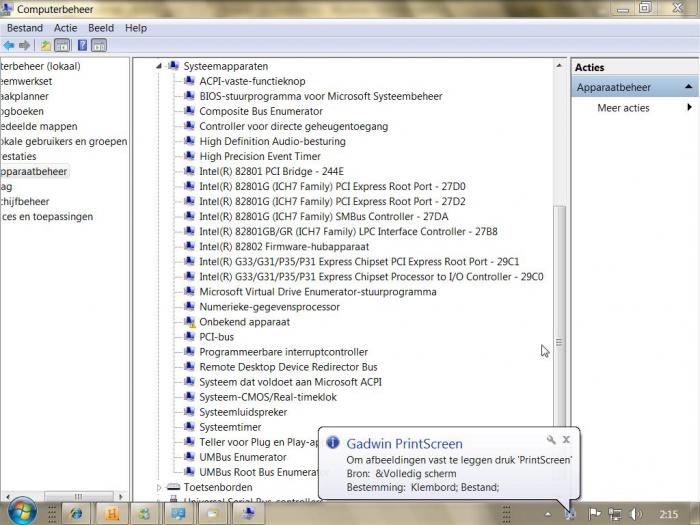The width and height of the screenshot is (700, 525).
Task: Click the icon beside Onbekend apparaat
Action: (189, 322)
